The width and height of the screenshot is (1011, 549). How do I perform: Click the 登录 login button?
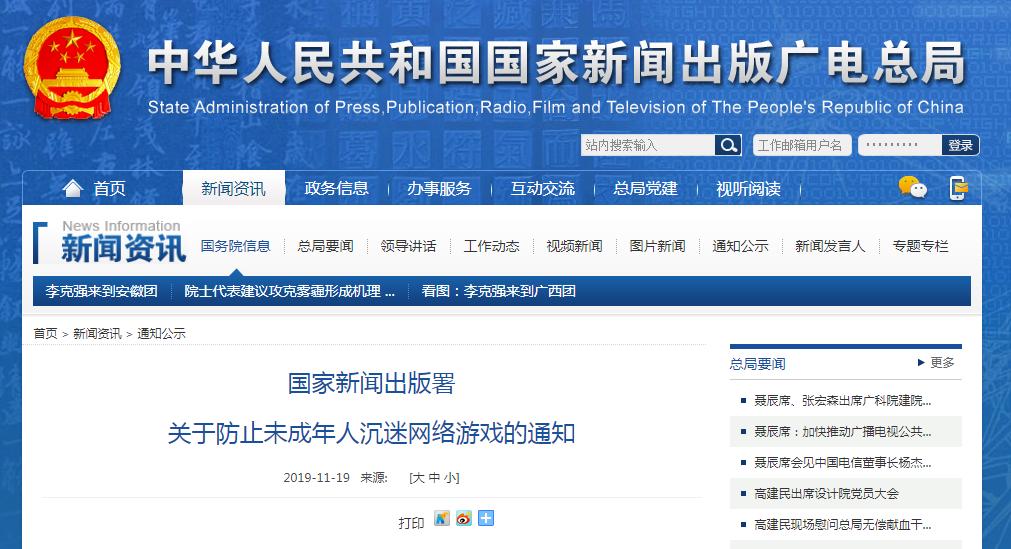pyautogui.click(x=960, y=145)
